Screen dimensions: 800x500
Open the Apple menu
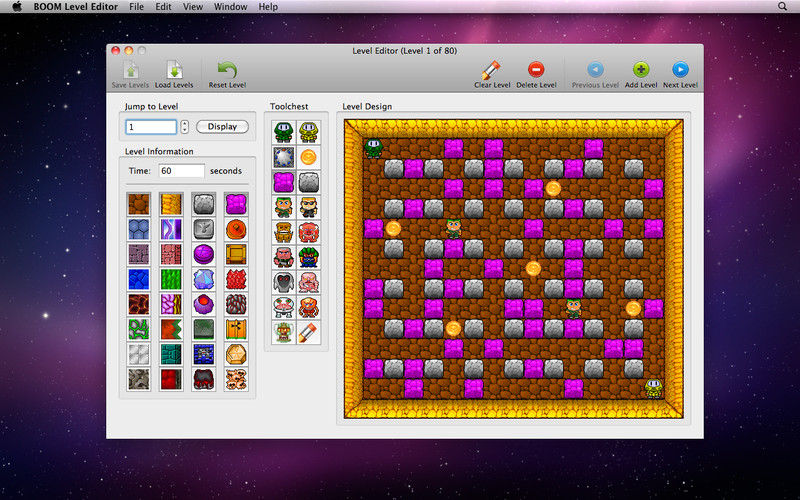coord(17,7)
